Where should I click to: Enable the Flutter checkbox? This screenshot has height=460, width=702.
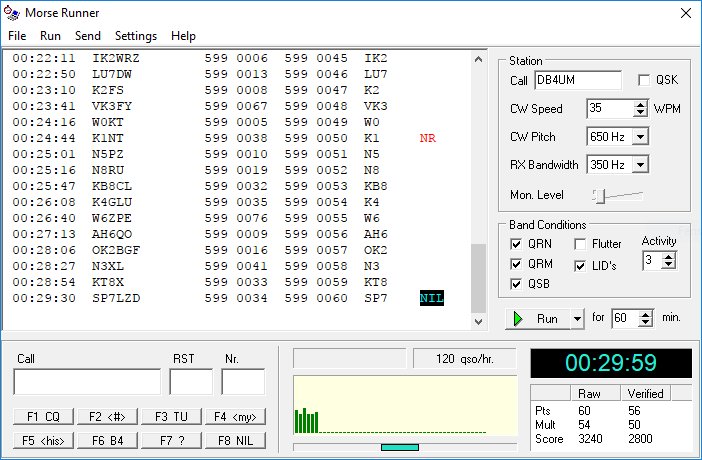click(x=580, y=244)
